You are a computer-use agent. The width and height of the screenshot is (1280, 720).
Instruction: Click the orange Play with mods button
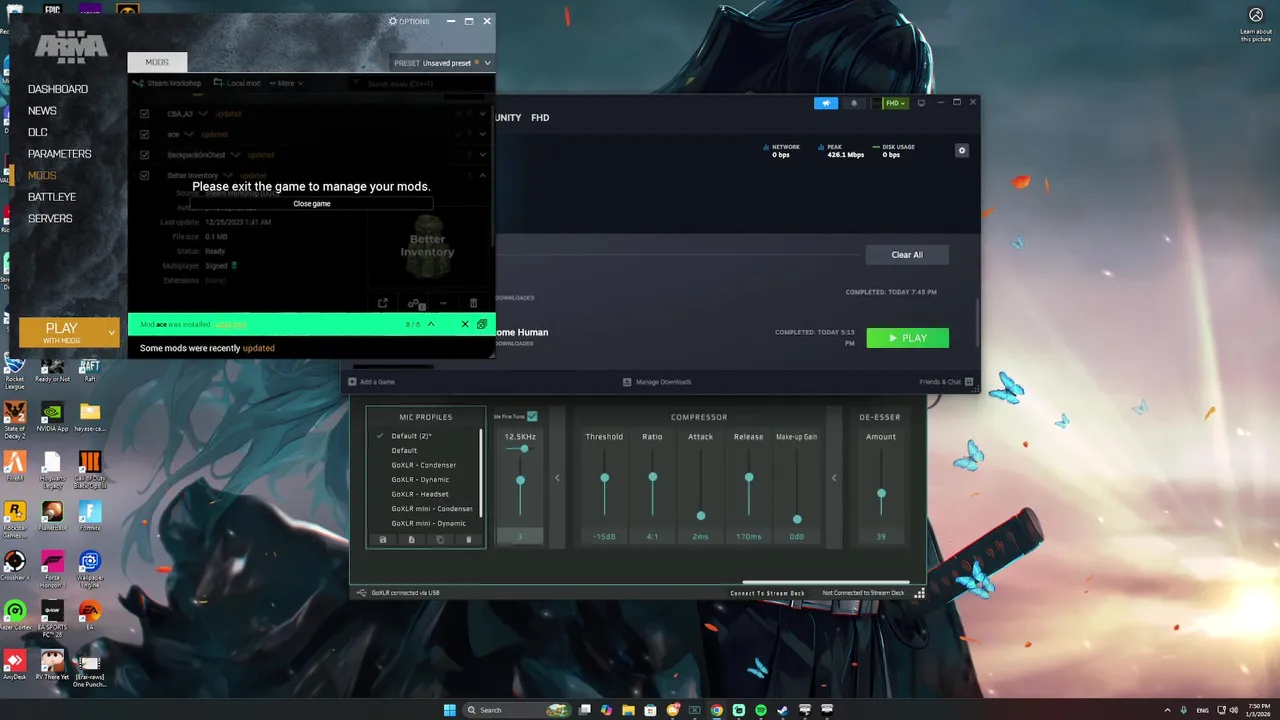[61, 332]
